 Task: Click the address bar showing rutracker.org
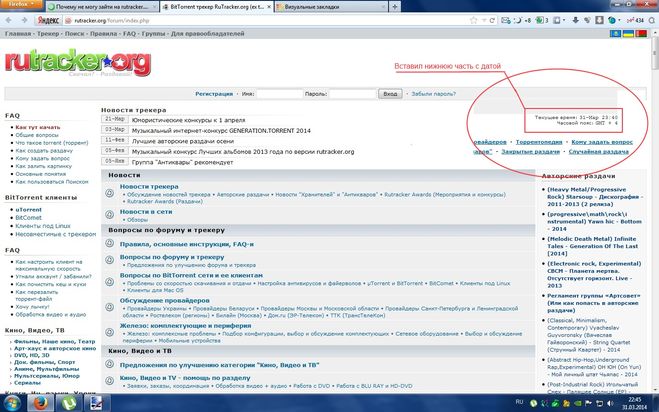coord(269,20)
